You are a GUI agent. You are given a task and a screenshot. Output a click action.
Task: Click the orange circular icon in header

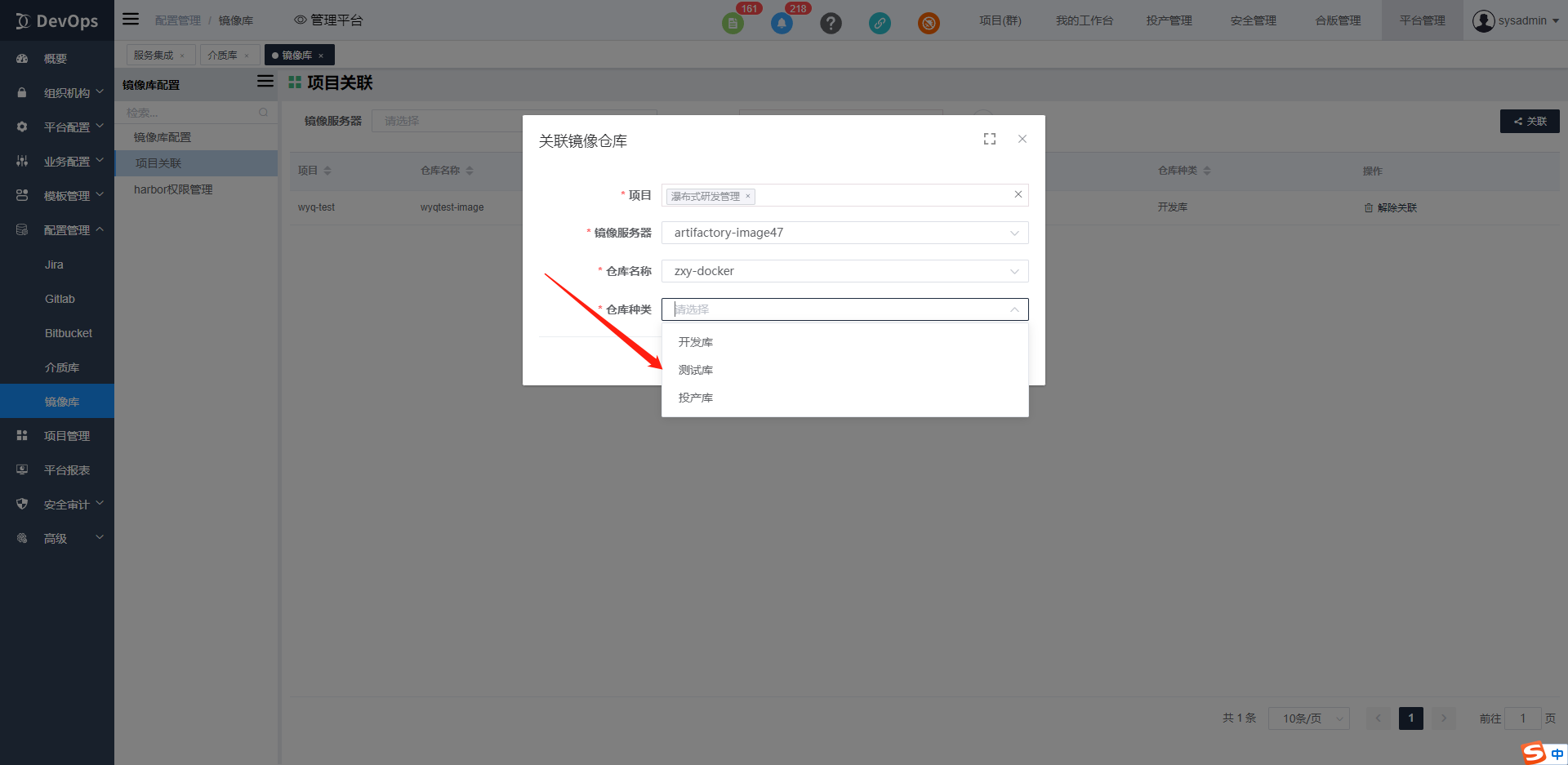(x=929, y=24)
